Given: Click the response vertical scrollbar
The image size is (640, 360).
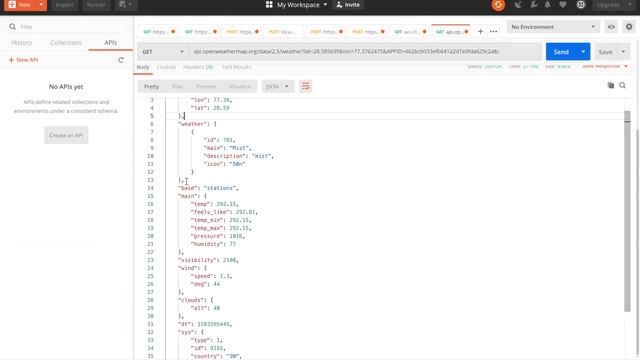Looking at the screenshot, I should [627, 212].
